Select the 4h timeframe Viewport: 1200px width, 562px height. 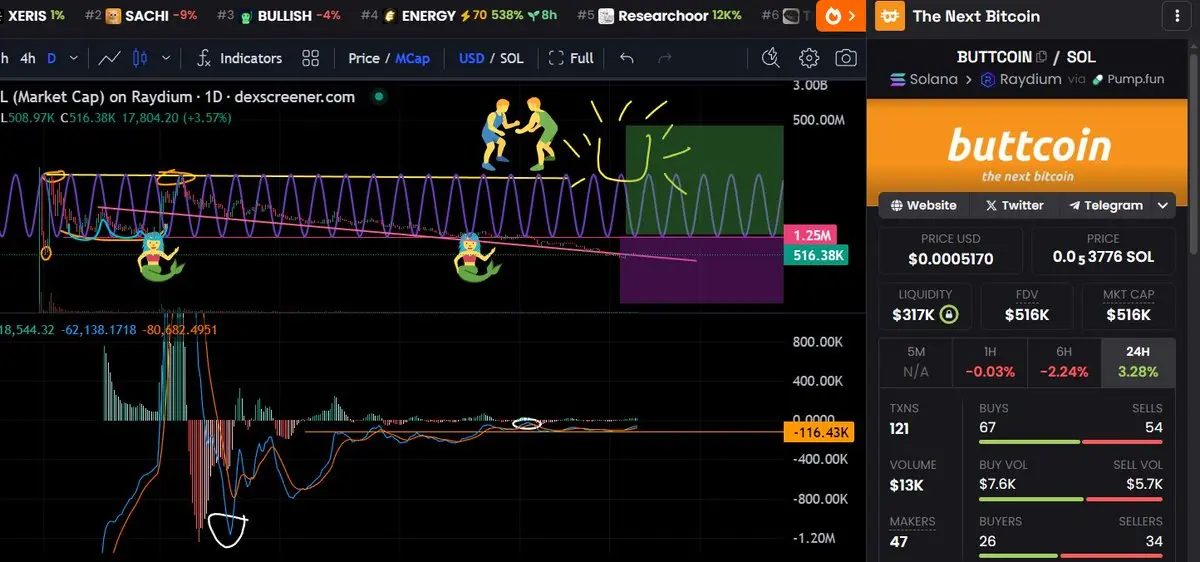point(27,58)
